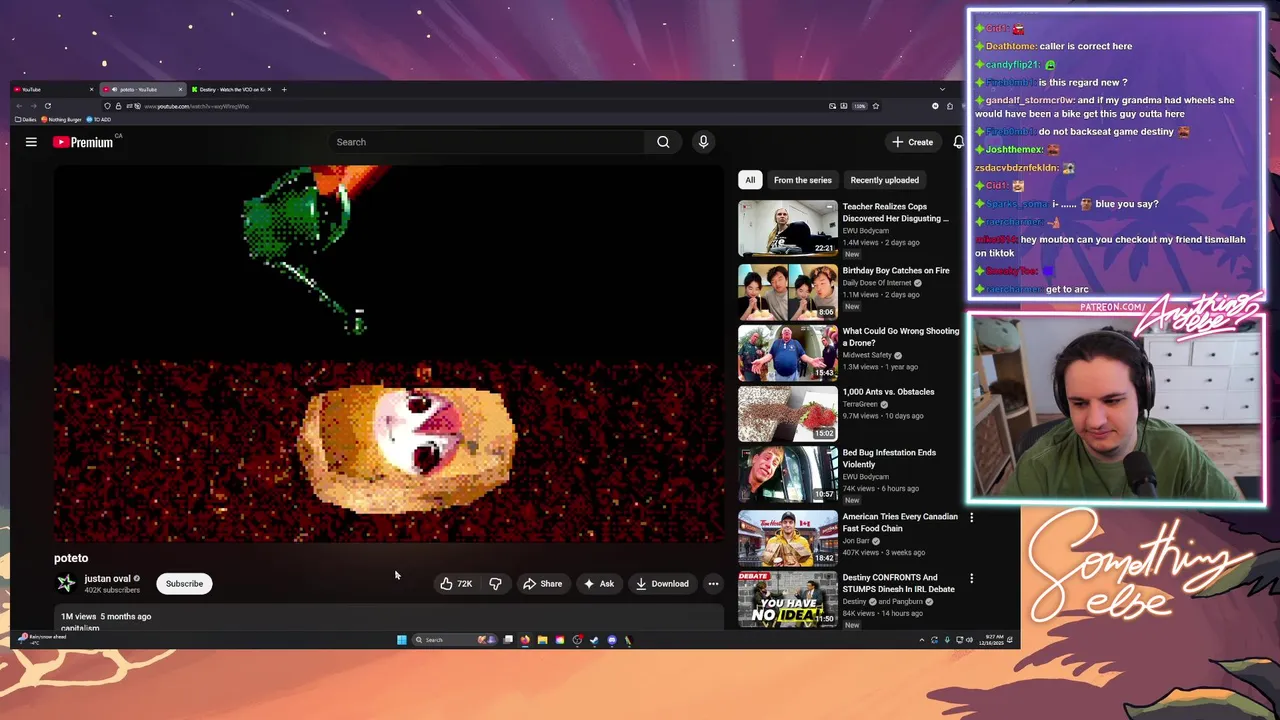This screenshot has width=1280, height=720.
Task: Open a new browser tab
Action: 284,89
